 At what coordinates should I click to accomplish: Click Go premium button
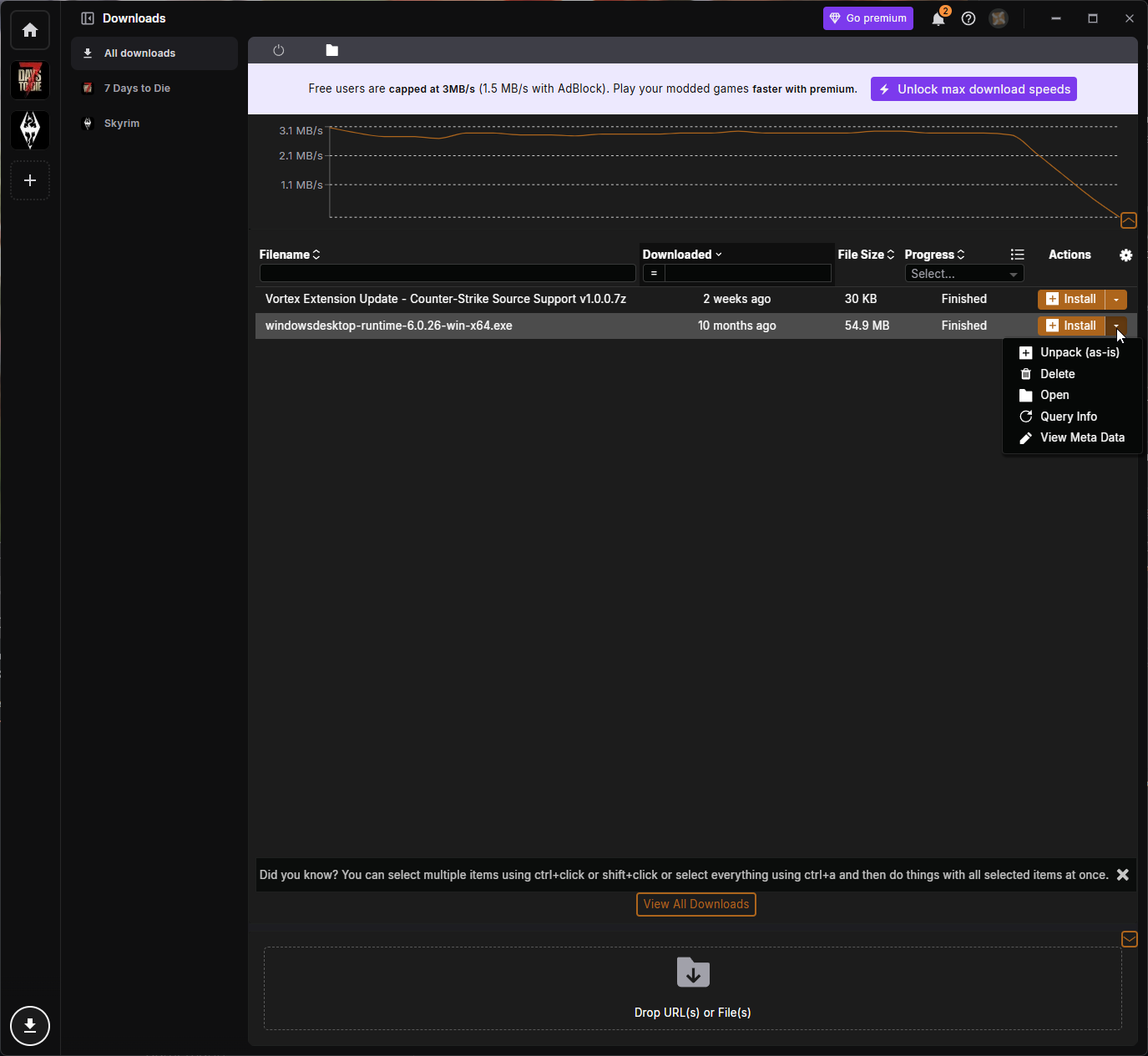pos(868,18)
